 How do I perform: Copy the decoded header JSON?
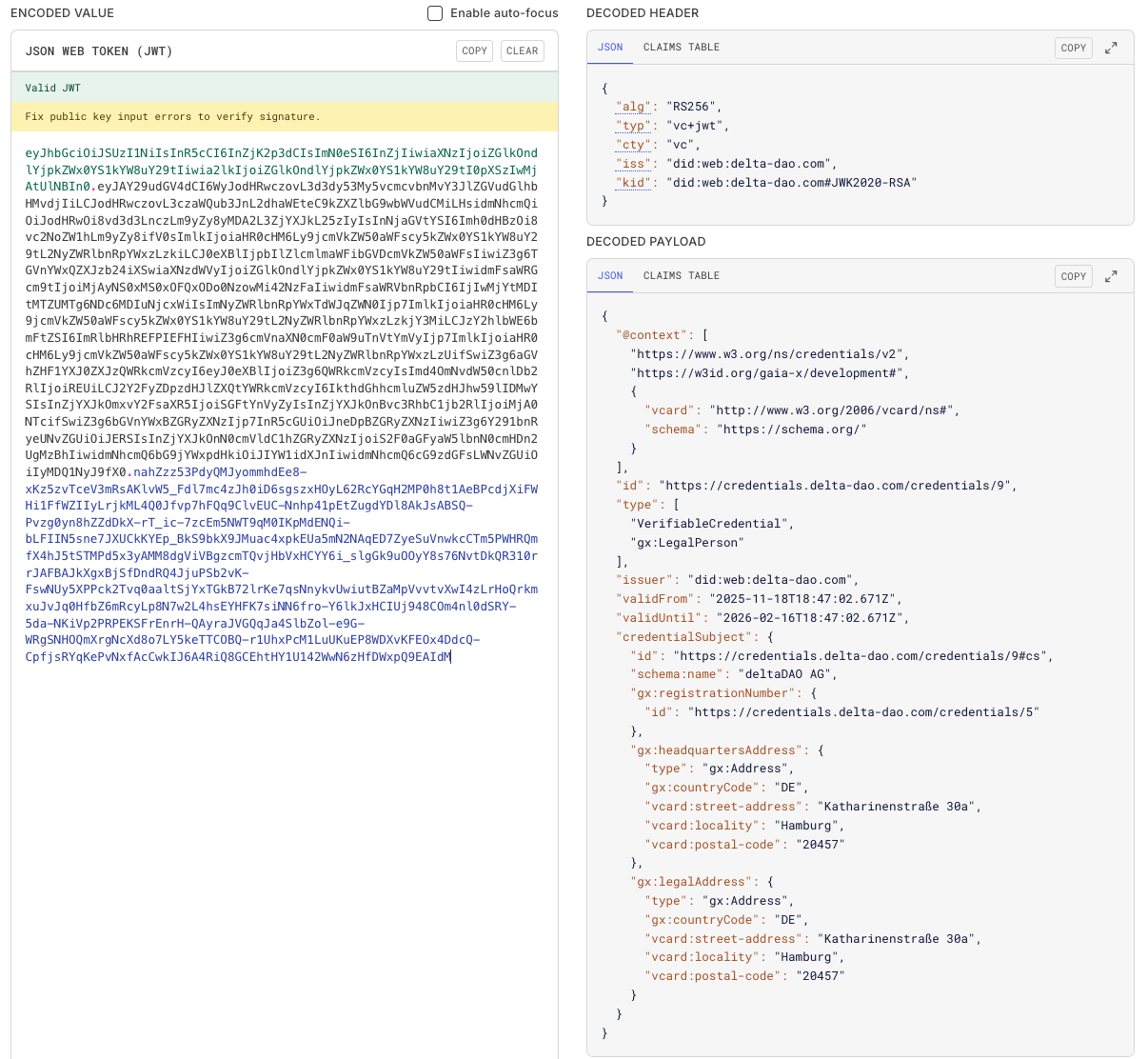pyautogui.click(x=1073, y=48)
